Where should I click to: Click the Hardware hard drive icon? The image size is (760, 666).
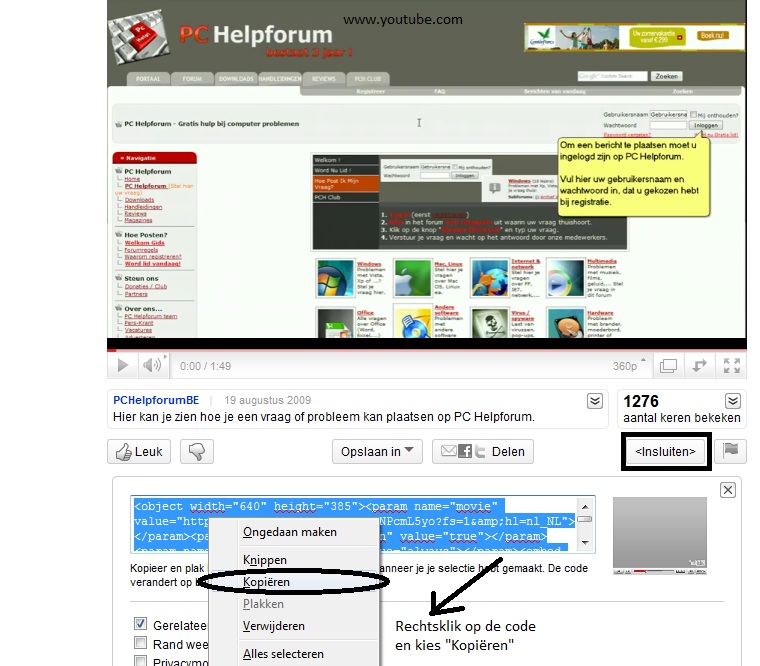pos(565,323)
